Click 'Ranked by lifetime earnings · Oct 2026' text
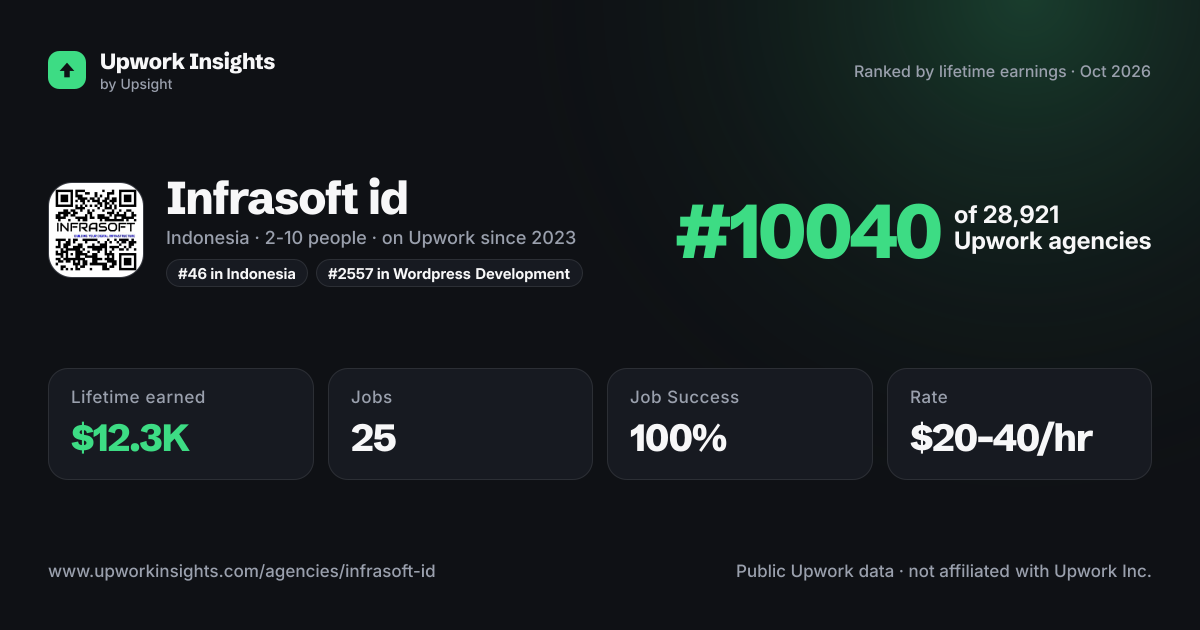The image size is (1200, 630). [x=1002, y=72]
